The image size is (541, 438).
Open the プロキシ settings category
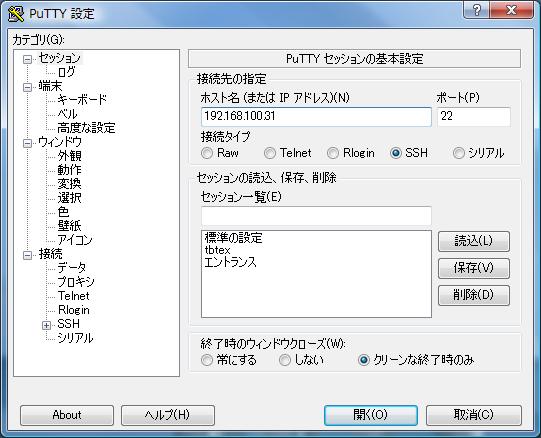coord(76,282)
